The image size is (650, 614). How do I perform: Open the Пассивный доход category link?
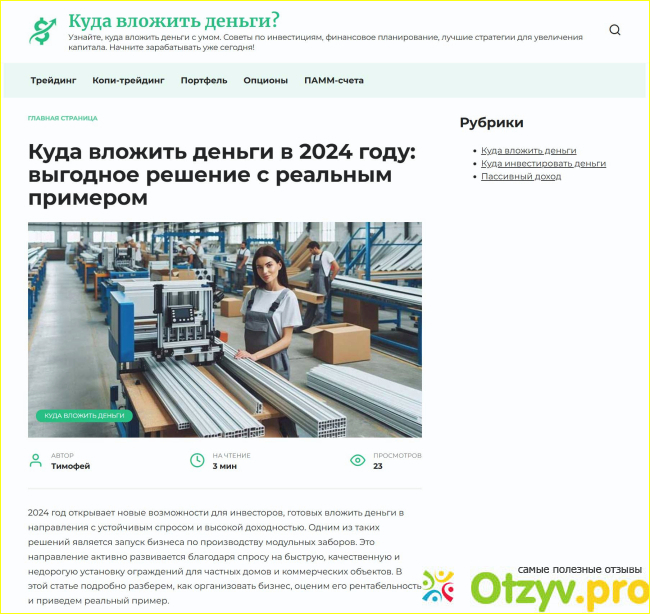pyautogui.click(x=521, y=176)
